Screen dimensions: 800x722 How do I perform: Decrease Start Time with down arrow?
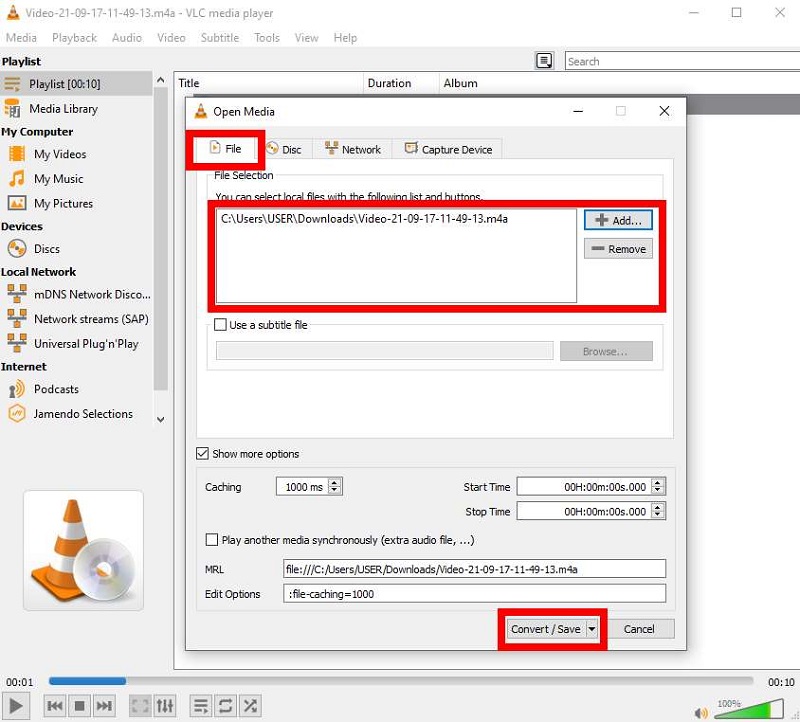coord(658,491)
